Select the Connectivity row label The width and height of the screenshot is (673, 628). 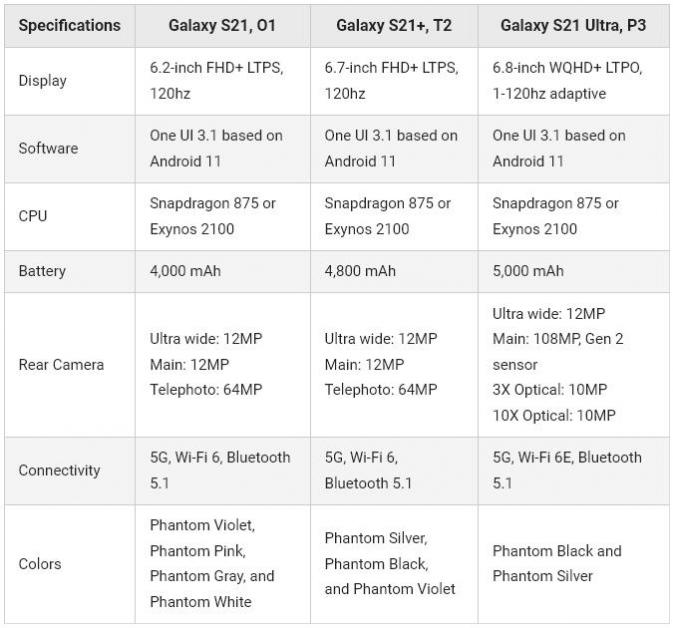click(59, 470)
